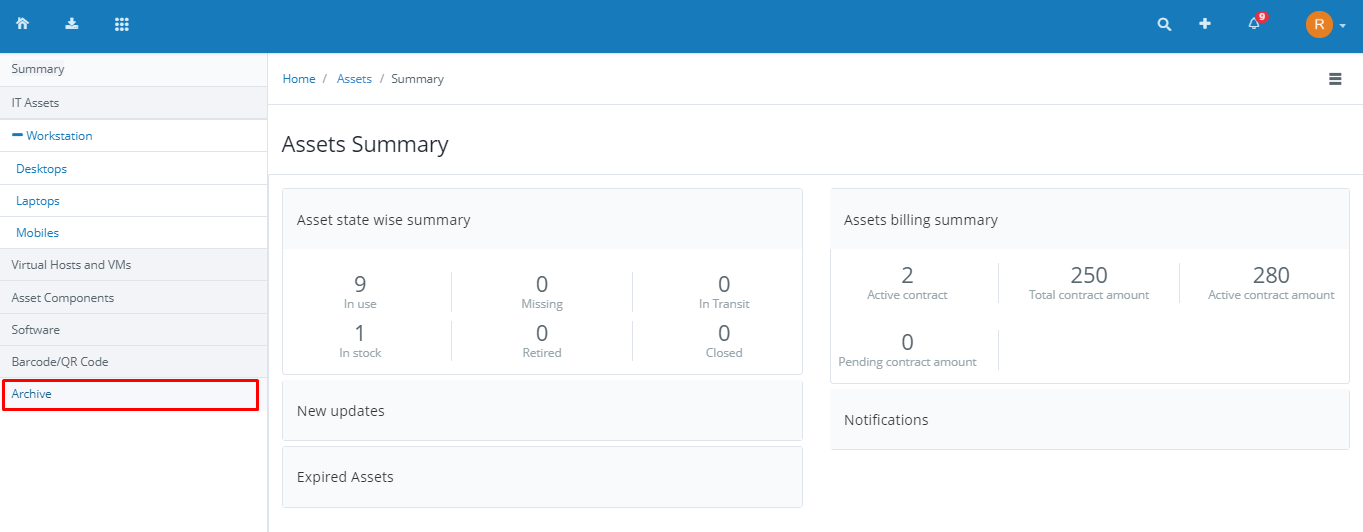Open the hamburger menu beside breadcrumb
Screen dimensions: 1363x532
coord(1335,79)
